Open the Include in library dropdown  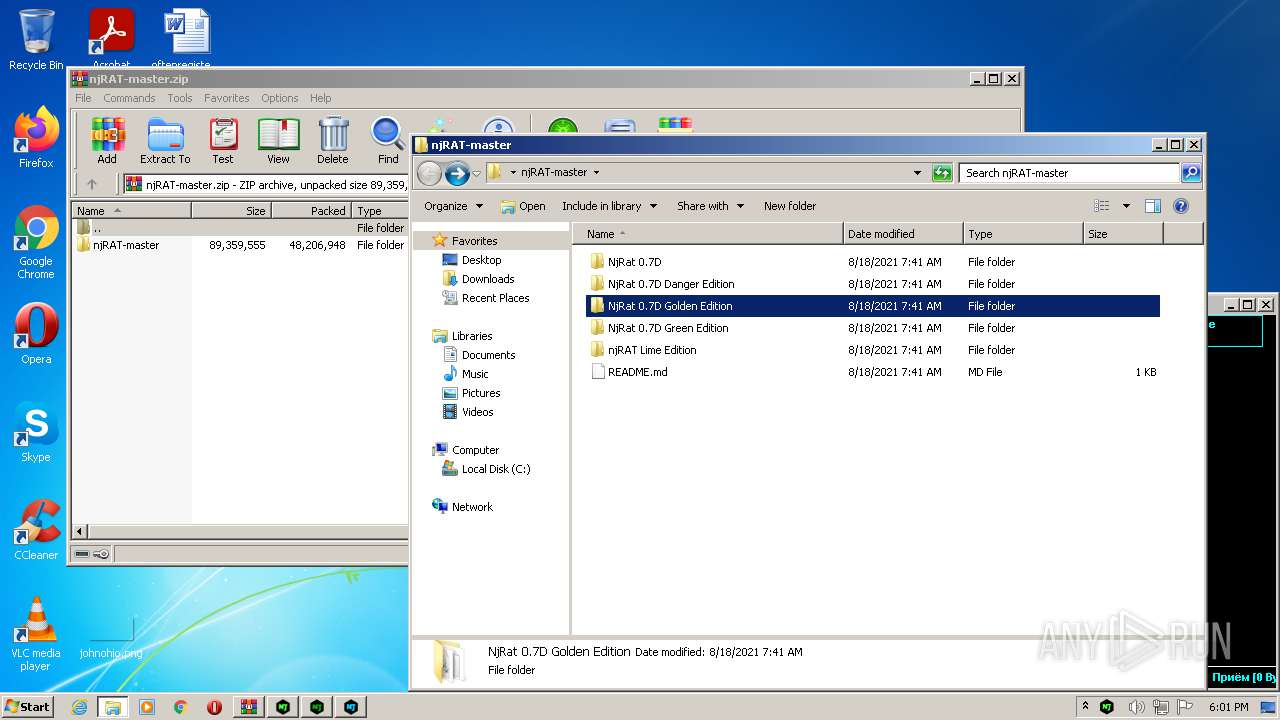point(609,206)
